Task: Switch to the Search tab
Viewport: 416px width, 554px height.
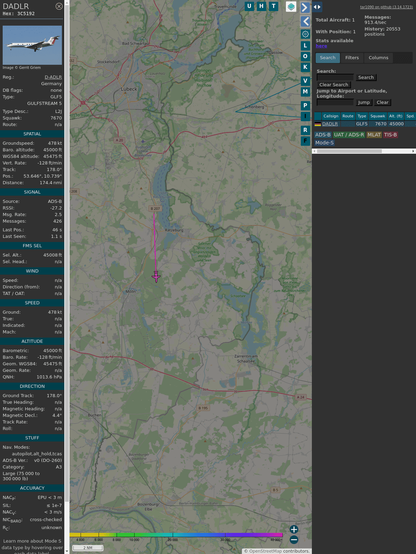Action: [328, 58]
